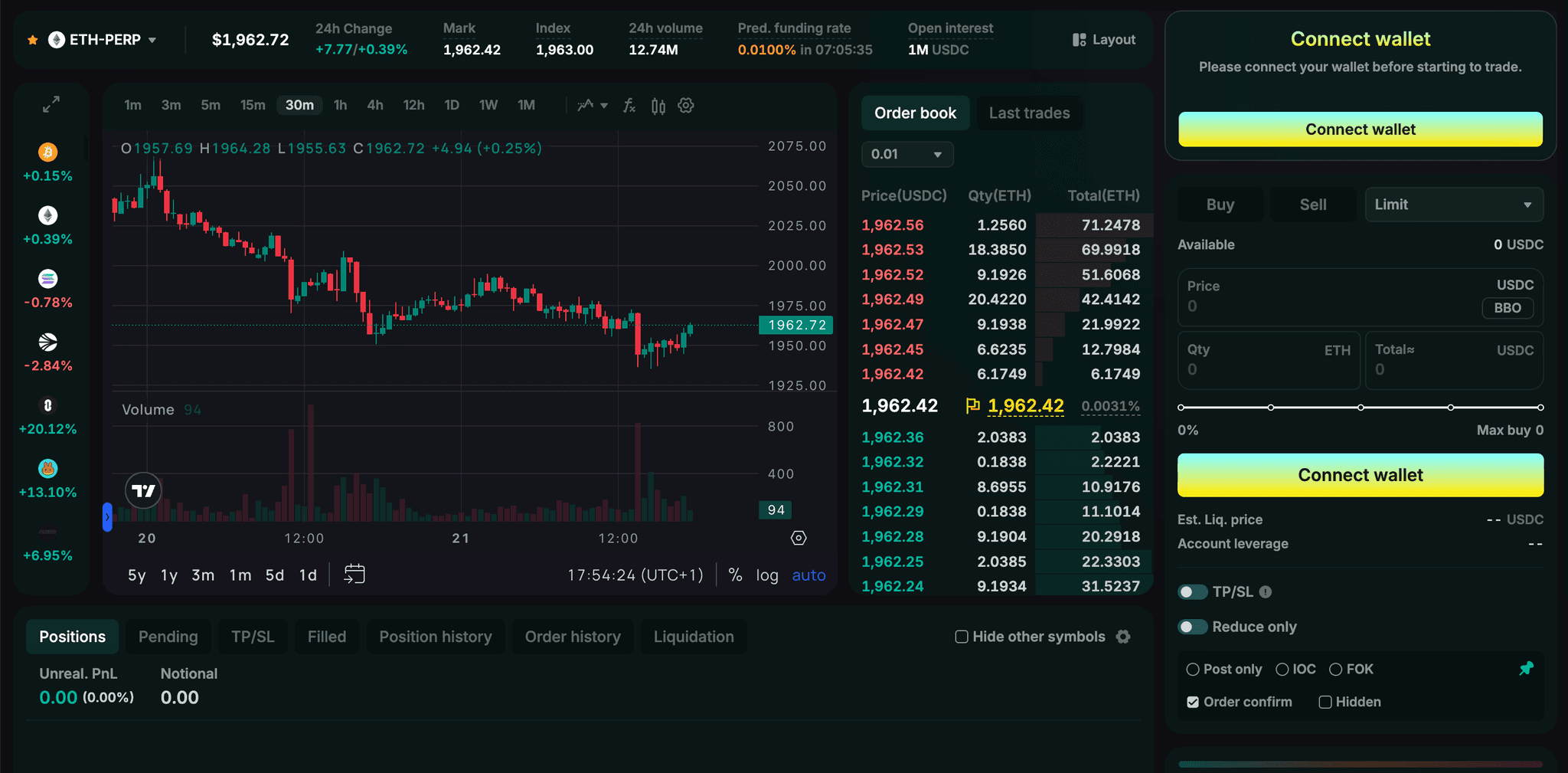This screenshot has width=1568, height=773.
Task: Toggle the log scale option
Action: pos(767,575)
